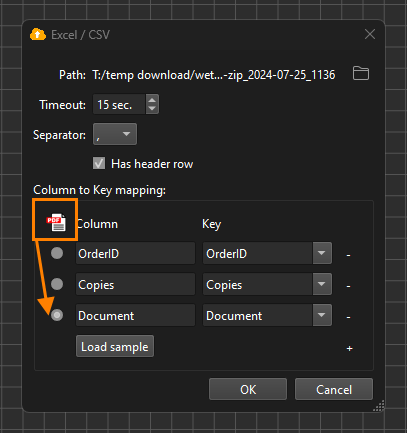407x433 pixels.
Task: Select the OrderID row radio button
Action: [x=57, y=253]
